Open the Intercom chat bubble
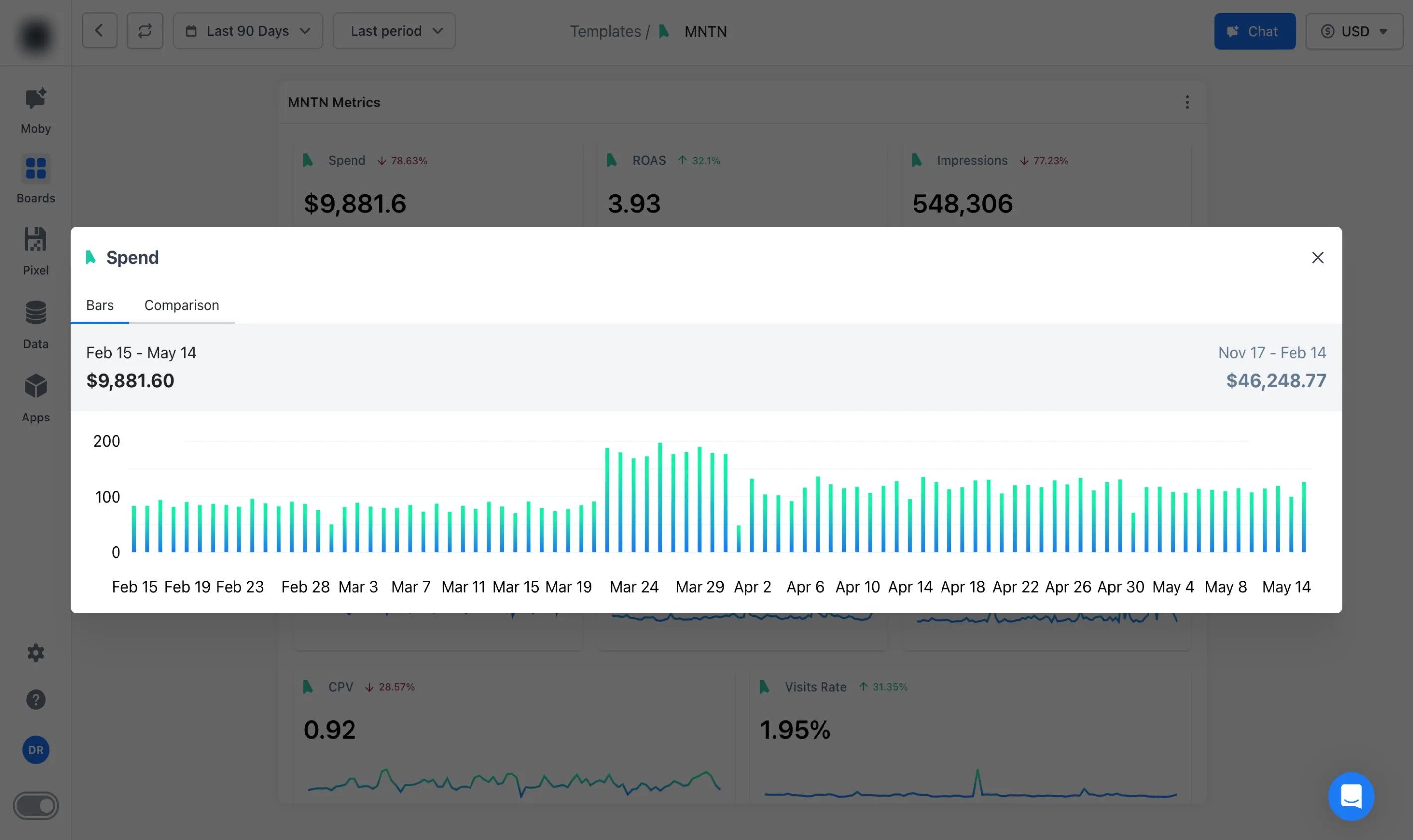This screenshot has height=840, width=1413. 1351,795
